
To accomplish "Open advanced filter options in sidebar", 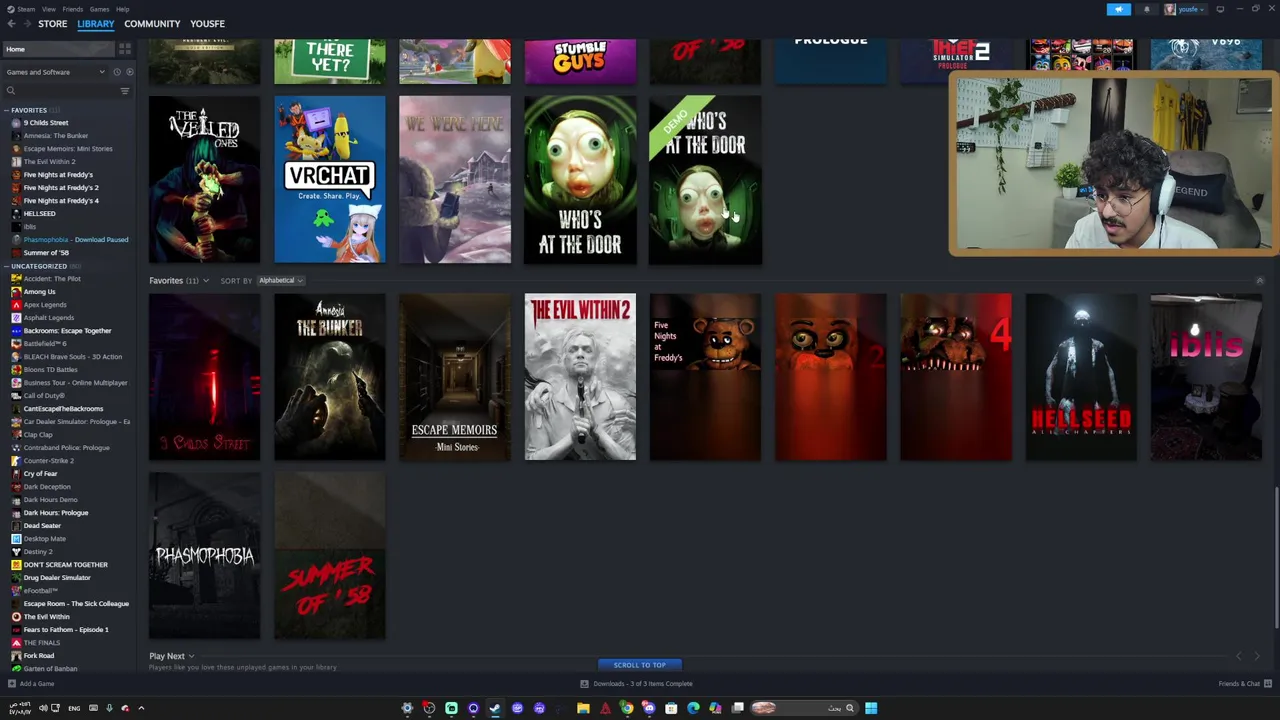I will (x=125, y=91).
